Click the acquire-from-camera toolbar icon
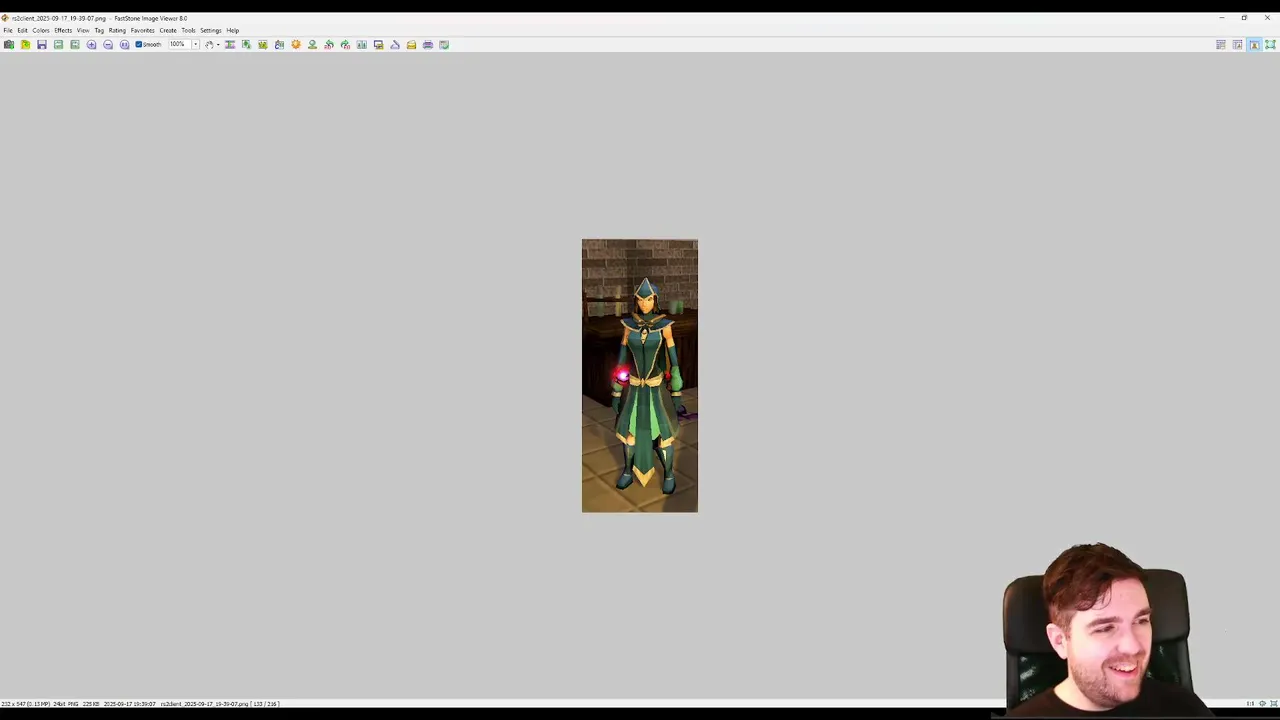The width and height of the screenshot is (1280, 720). [x=9, y=44]
